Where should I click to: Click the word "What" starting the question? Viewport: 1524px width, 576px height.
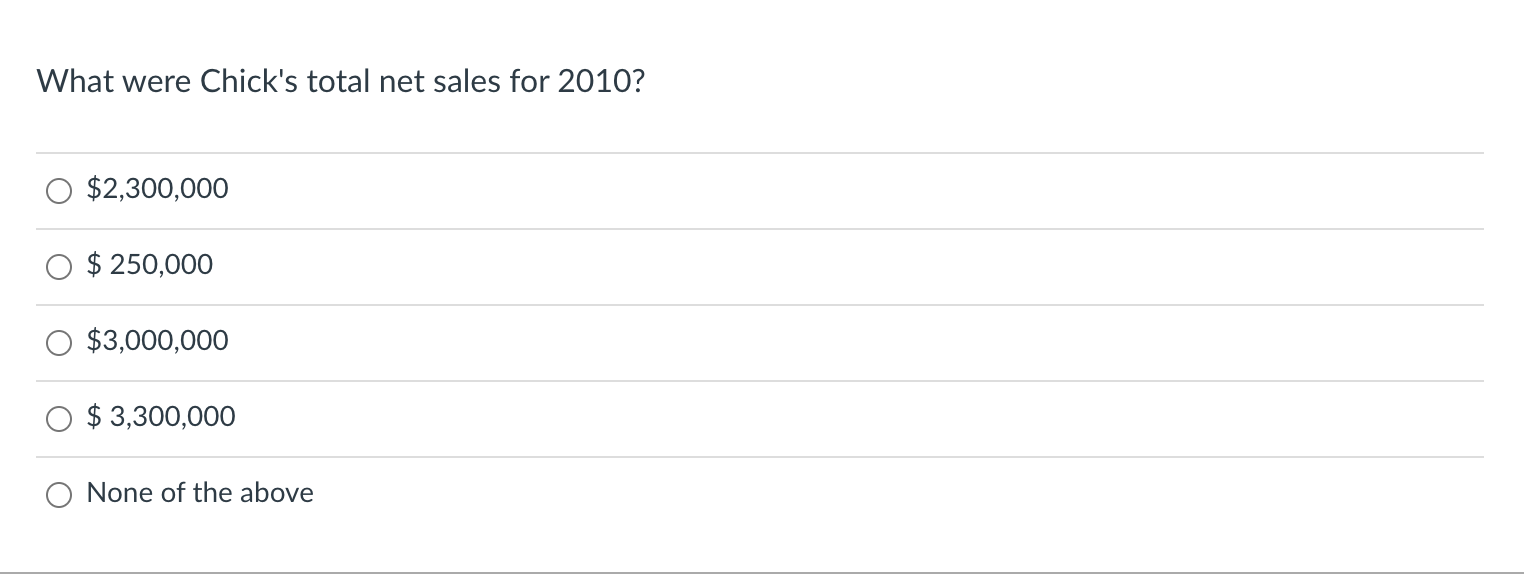(75, 82)
